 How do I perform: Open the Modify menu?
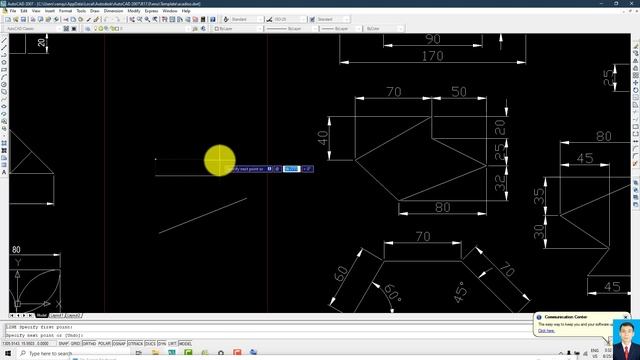[134, 11]
